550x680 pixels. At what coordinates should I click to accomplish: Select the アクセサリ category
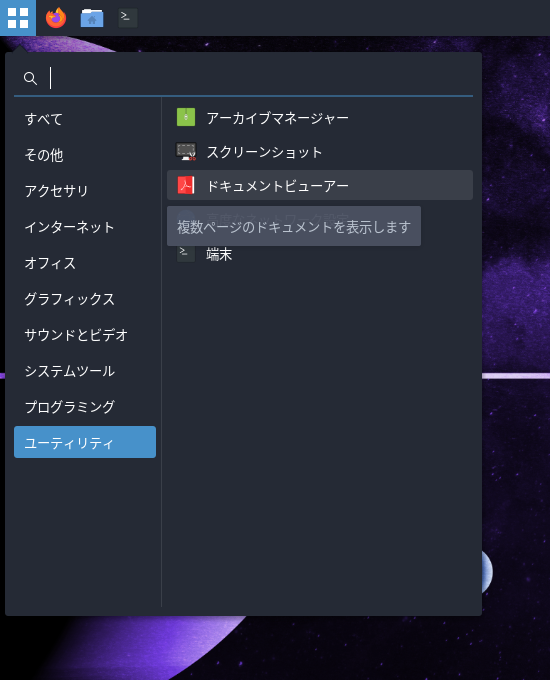[x=85, y=191]
